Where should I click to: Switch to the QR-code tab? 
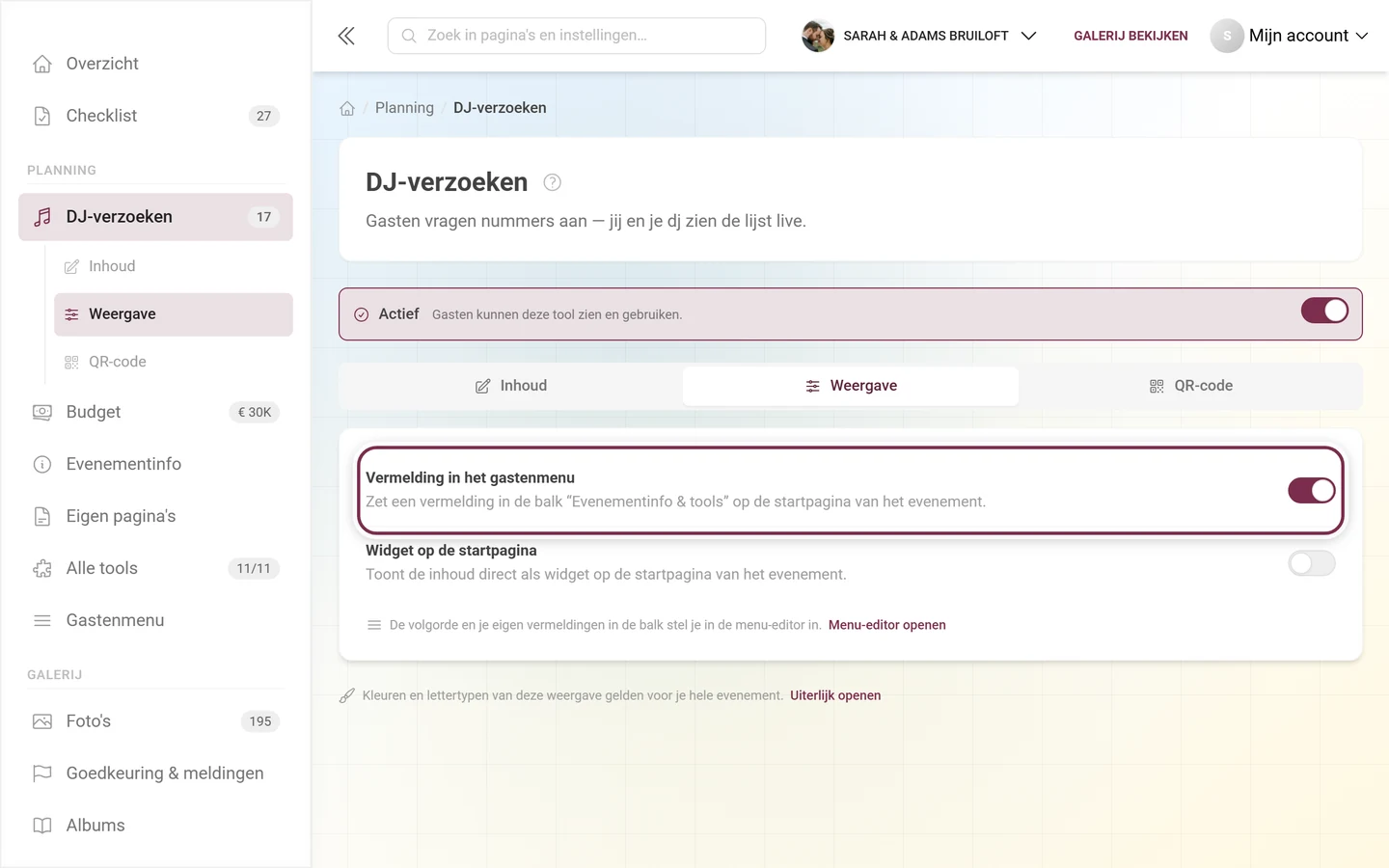[x=1191, y=386]
